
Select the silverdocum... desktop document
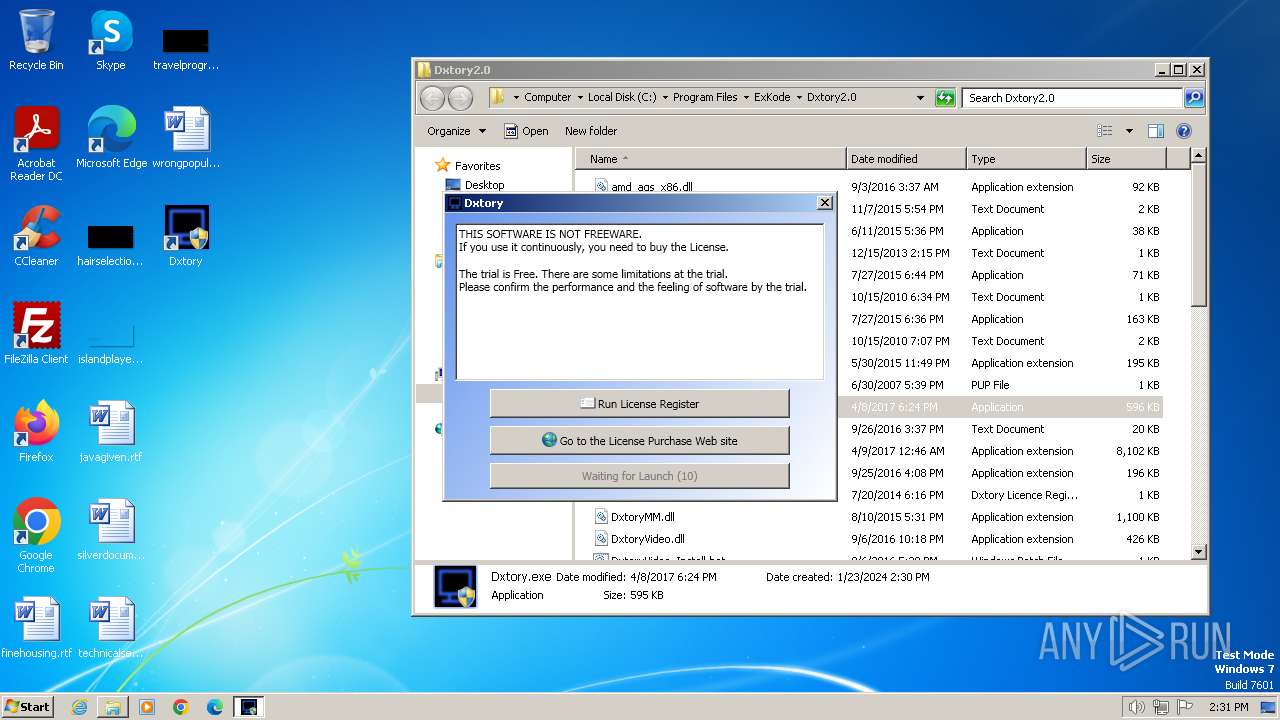pyautogui.click(x=111, y=530)
